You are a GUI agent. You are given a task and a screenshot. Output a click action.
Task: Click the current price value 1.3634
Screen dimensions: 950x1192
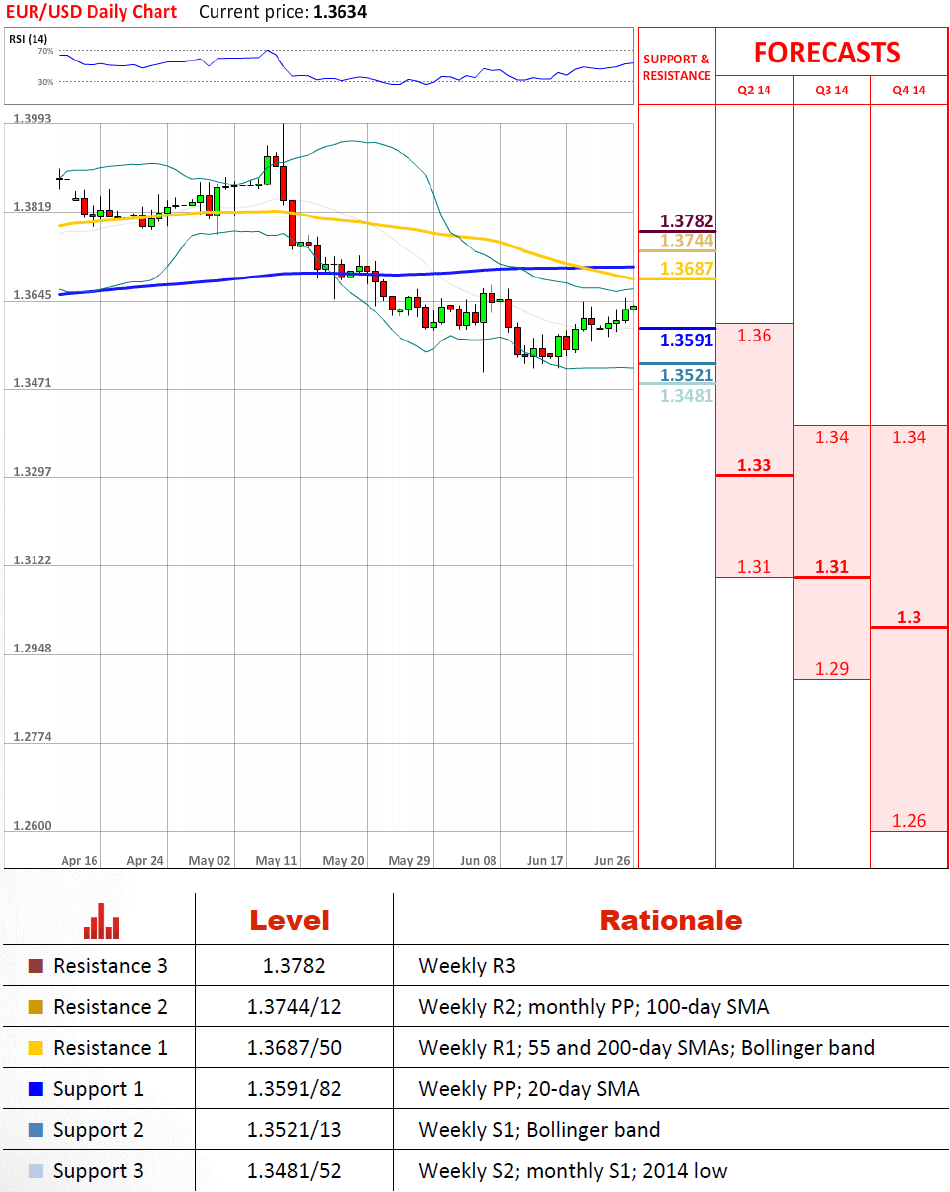(340, 12)
